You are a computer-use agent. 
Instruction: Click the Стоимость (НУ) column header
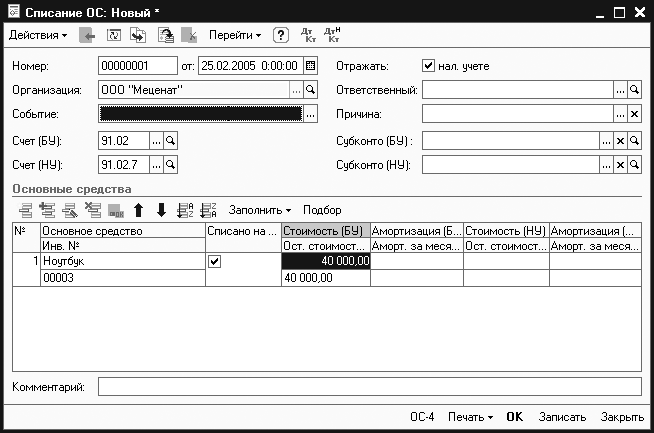pyautogui.click(x=506, y=231)
